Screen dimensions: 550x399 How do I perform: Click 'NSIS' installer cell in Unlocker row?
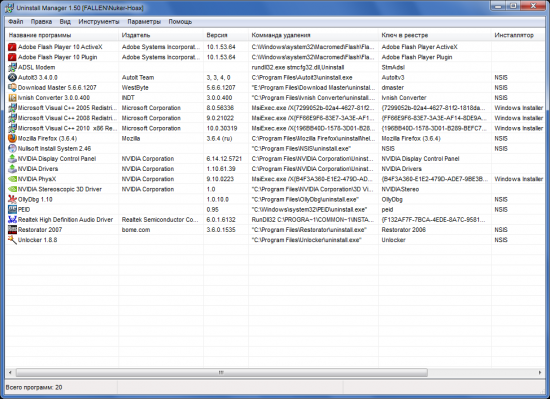tap(501, 240)
